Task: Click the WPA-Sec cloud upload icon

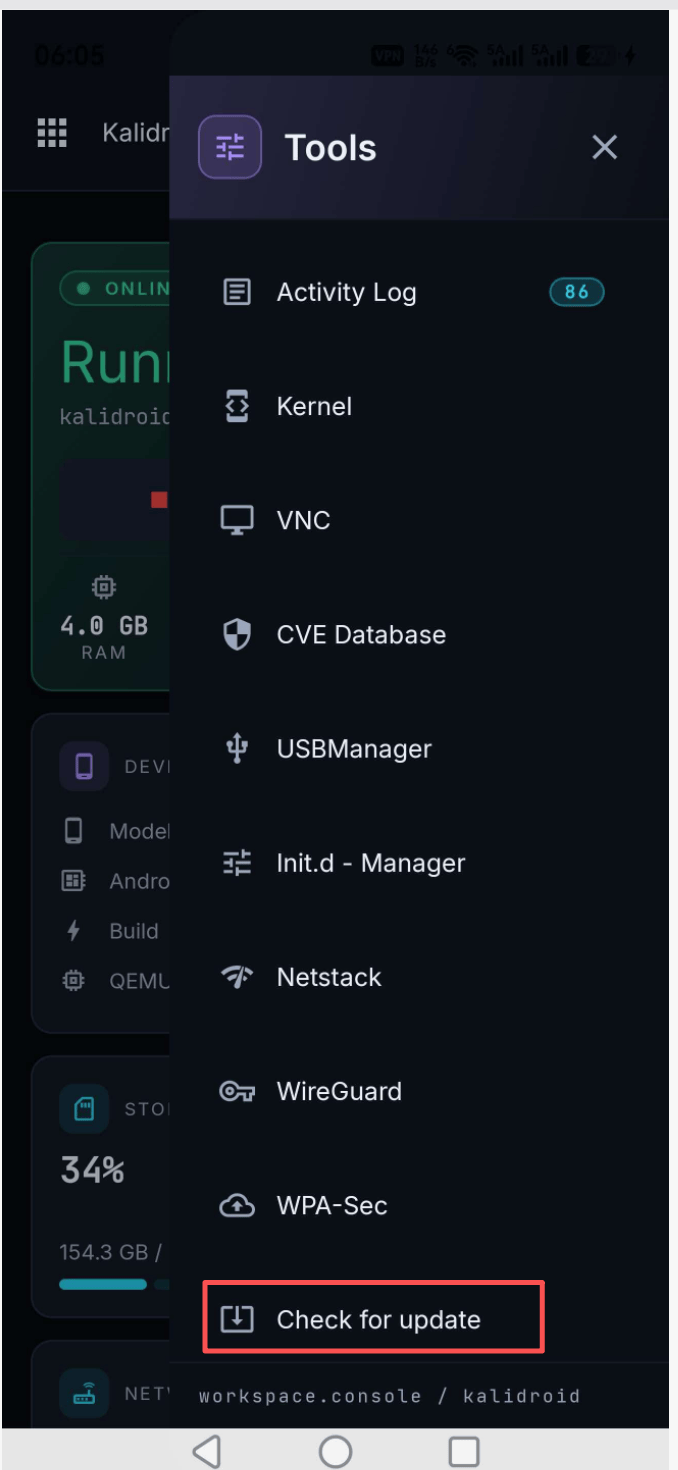Action: (237, 1205)
